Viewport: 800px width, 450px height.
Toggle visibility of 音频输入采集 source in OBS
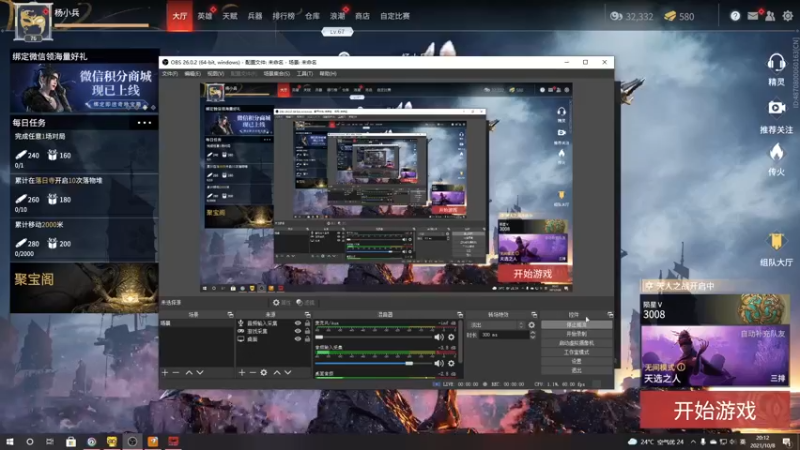pos(297,323)
